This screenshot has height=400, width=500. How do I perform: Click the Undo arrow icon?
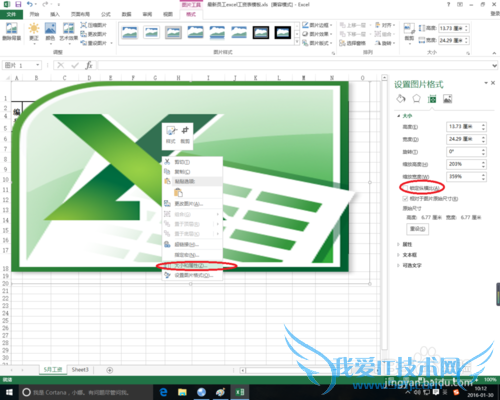coord(30,4)
